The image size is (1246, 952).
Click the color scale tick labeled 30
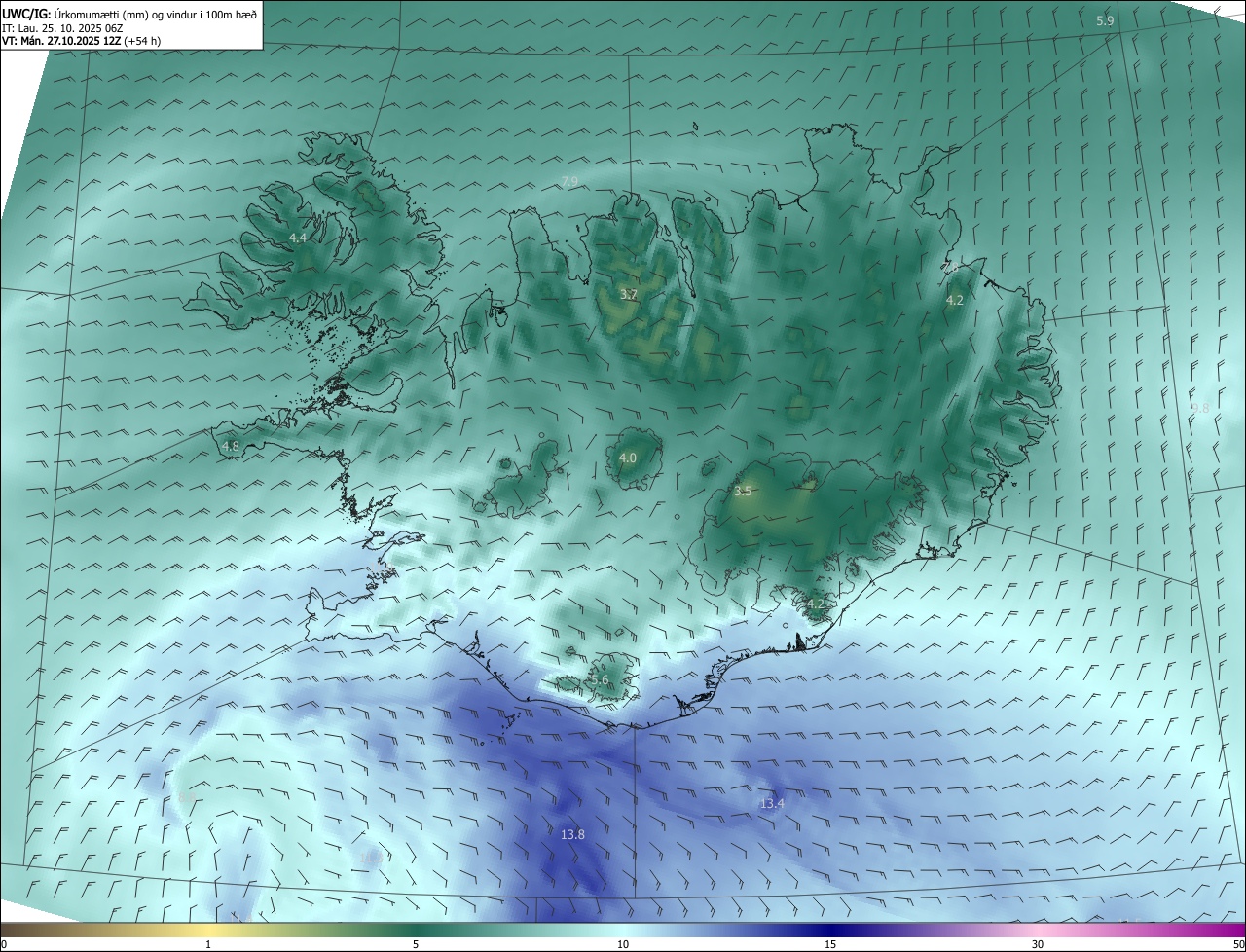1038,944
